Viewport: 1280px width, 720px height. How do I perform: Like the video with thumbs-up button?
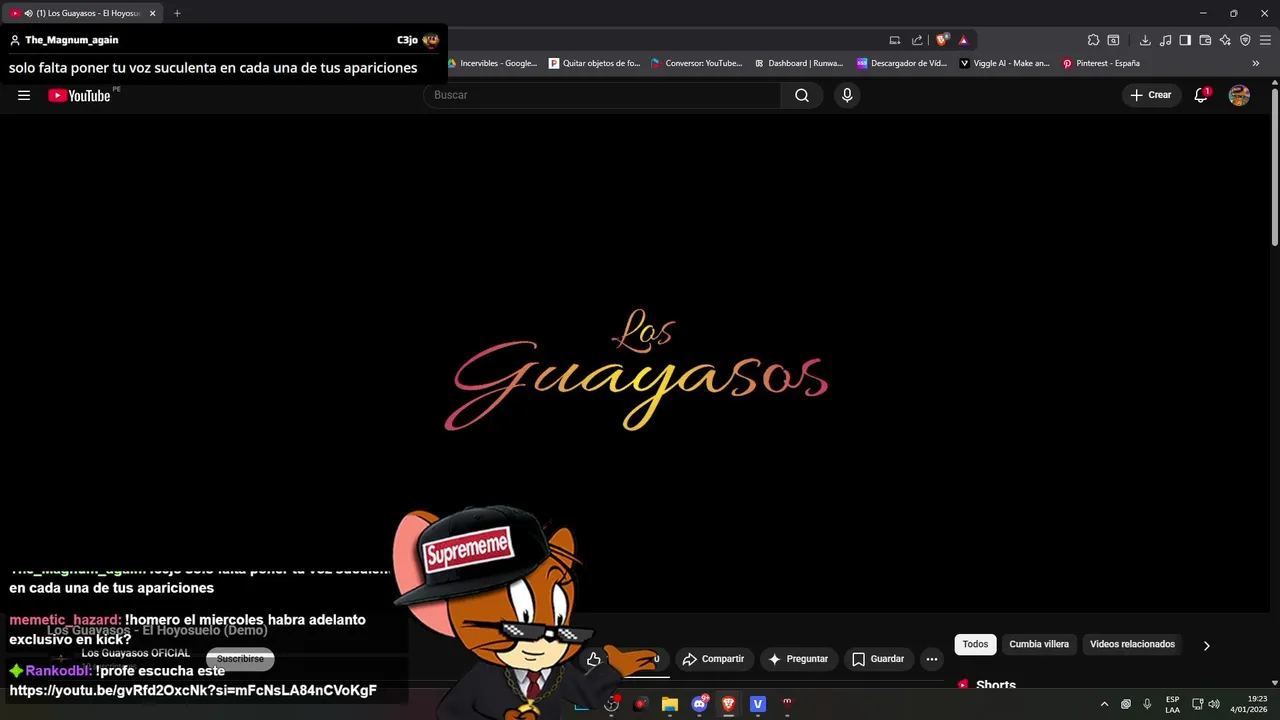click(x=594, y=659)
